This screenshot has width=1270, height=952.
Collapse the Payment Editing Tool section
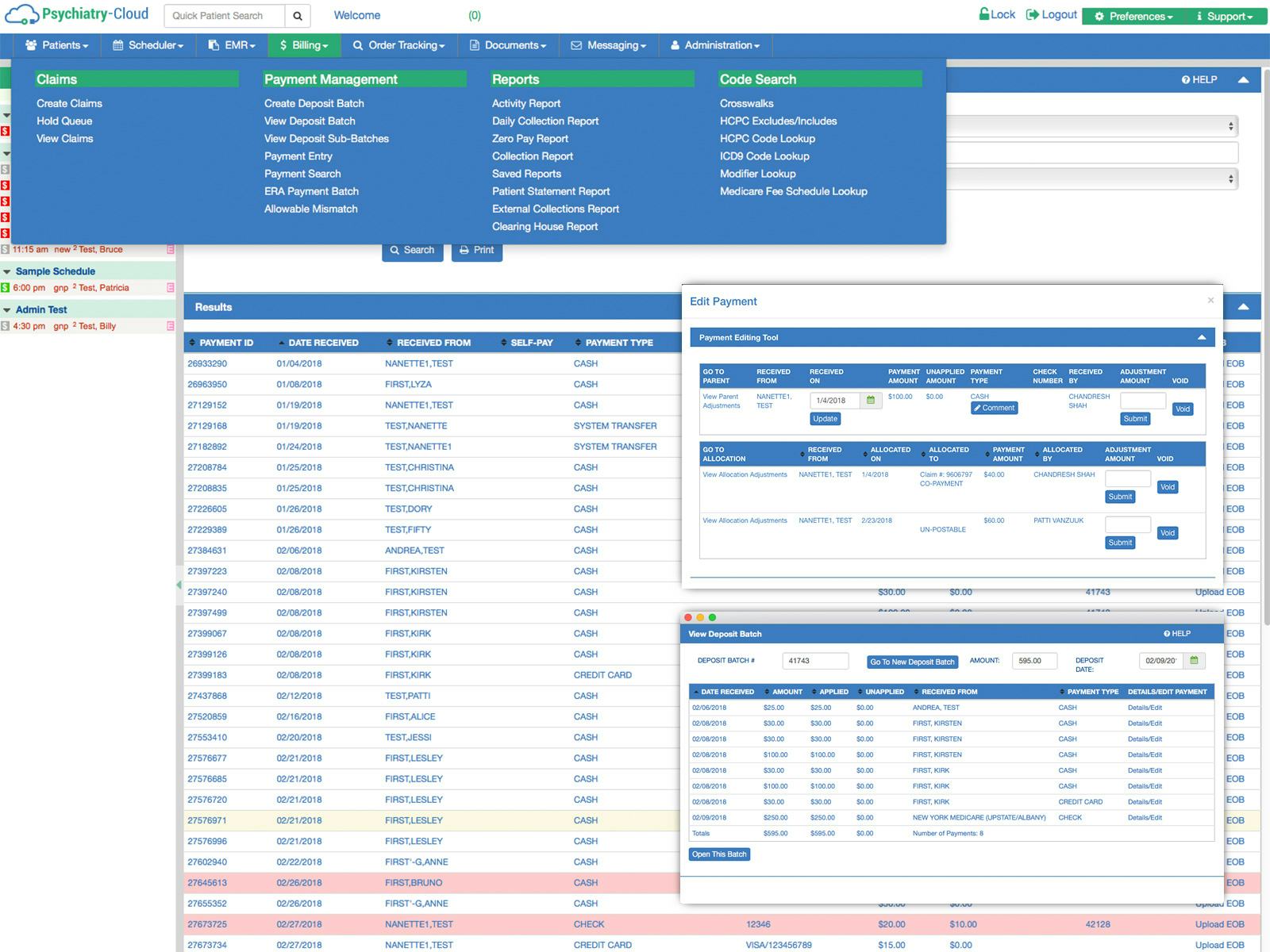tap(1203, 336)
